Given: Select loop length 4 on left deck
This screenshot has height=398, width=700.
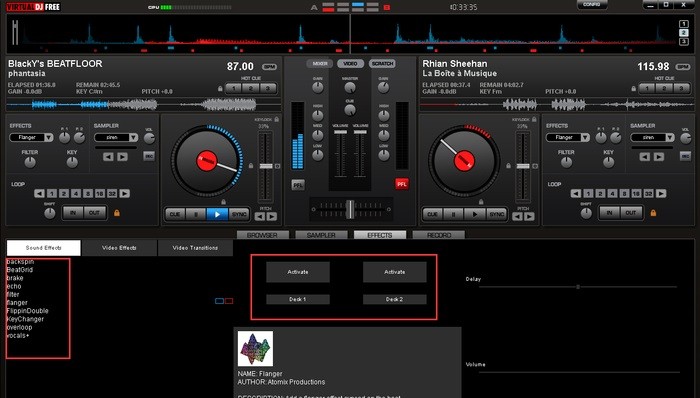Looking at the screenshot, I should (x=76, y=194).
